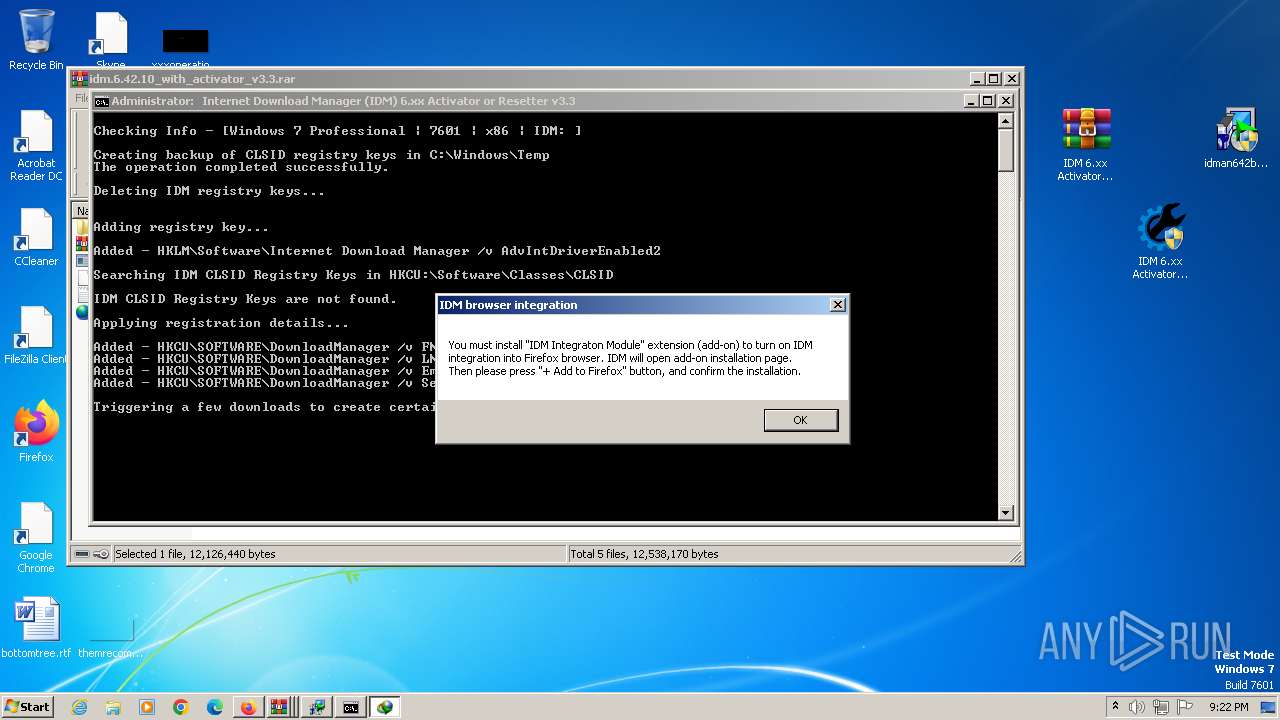Image resolution: width=1280 pixels, height=720 pixels.
Task: Select the Google Chrome desktop shortcut
Action: coord(36,538)
